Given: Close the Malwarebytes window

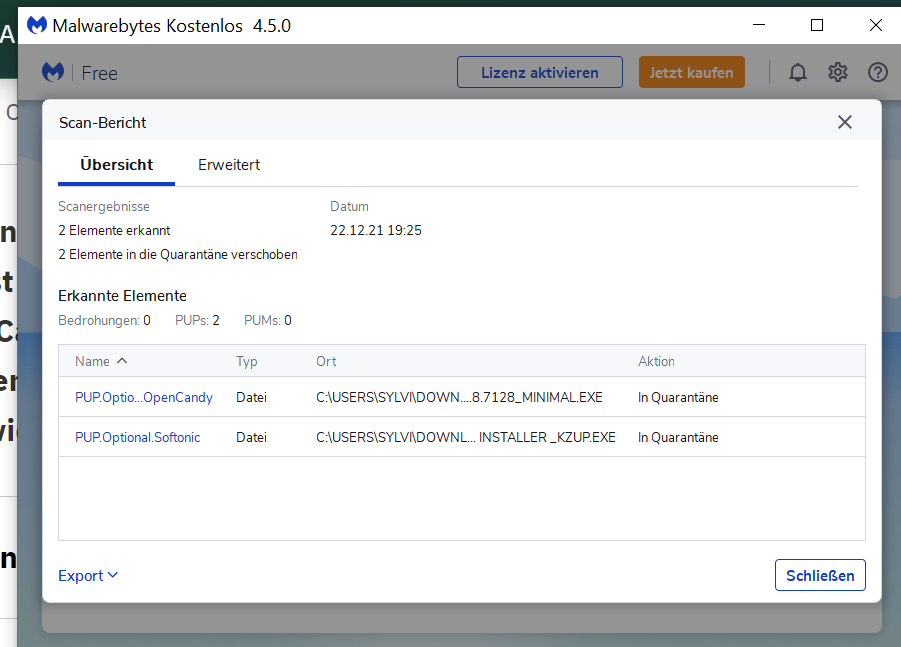Looking at the screenshot, I should pyautogui.click(x=876, y=25).
